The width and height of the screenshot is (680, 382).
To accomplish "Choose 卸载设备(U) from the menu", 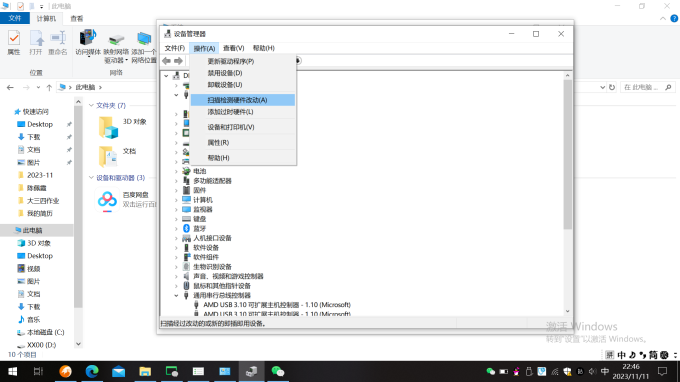I will coord(243,85).
